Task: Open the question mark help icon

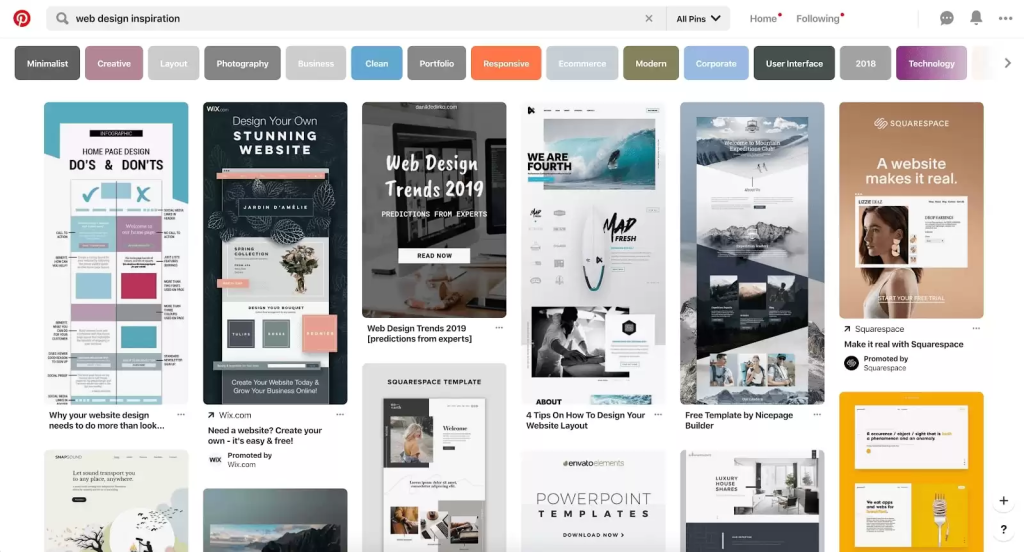Action: [x=1004, y=529]
